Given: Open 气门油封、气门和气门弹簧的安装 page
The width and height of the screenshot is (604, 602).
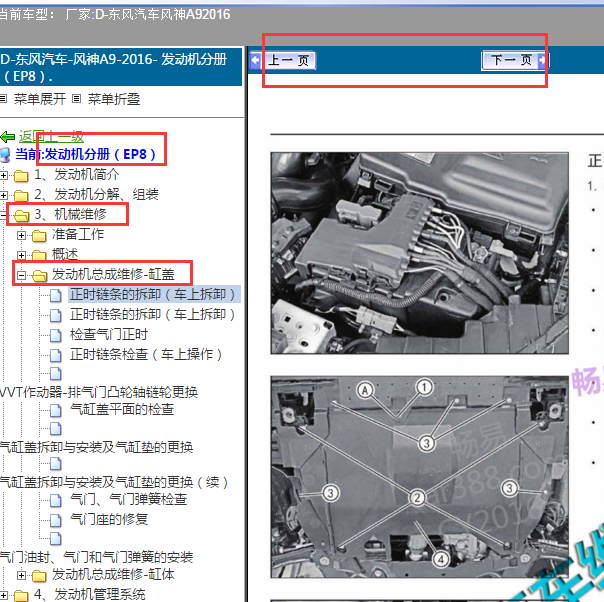Looking at the screenshot, I should [x=96, y=557].
